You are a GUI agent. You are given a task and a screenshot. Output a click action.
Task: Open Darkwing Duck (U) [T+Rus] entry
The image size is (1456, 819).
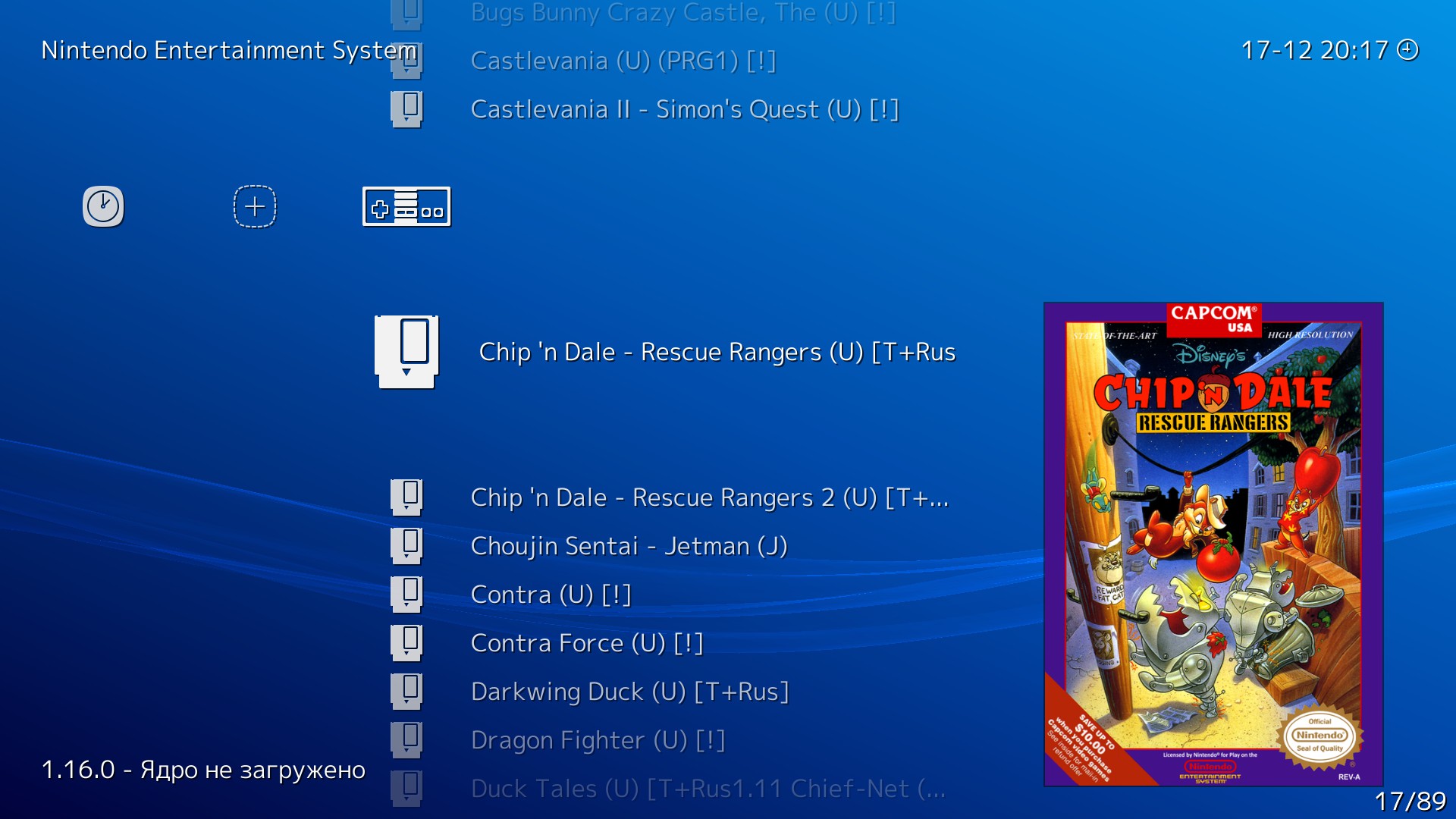630,692
